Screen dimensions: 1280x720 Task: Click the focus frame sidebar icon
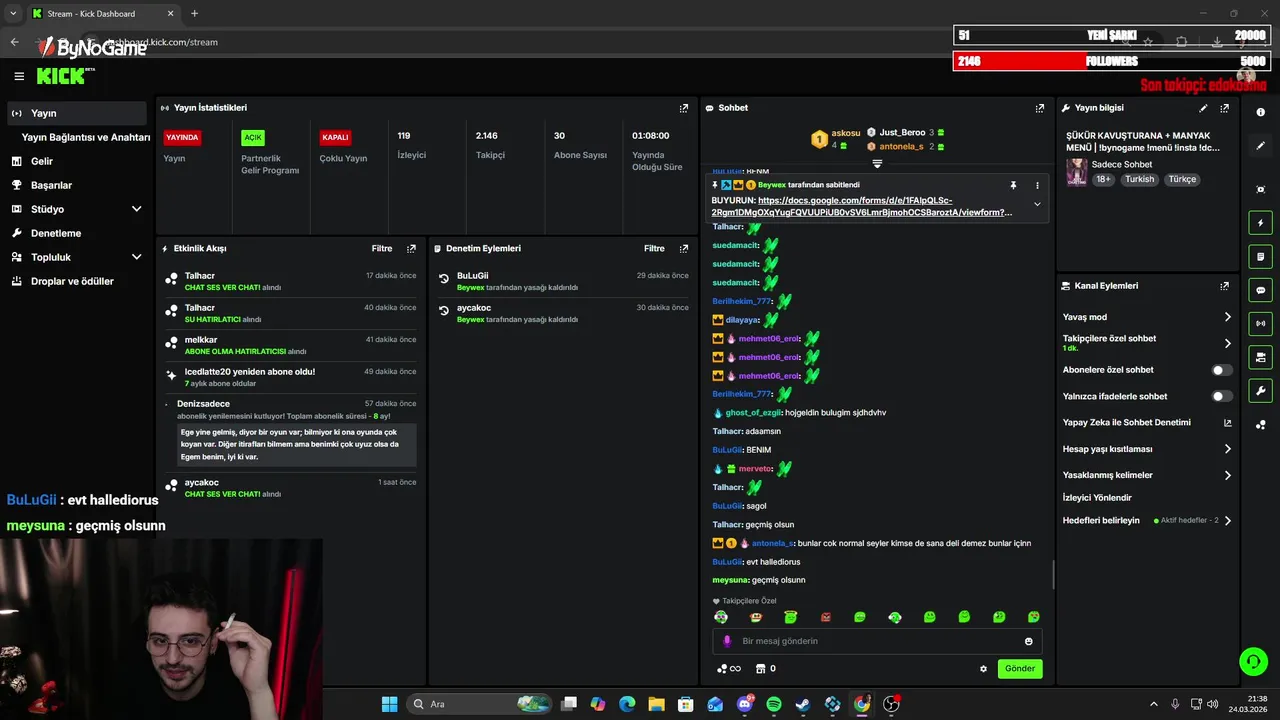[1261, 189]
